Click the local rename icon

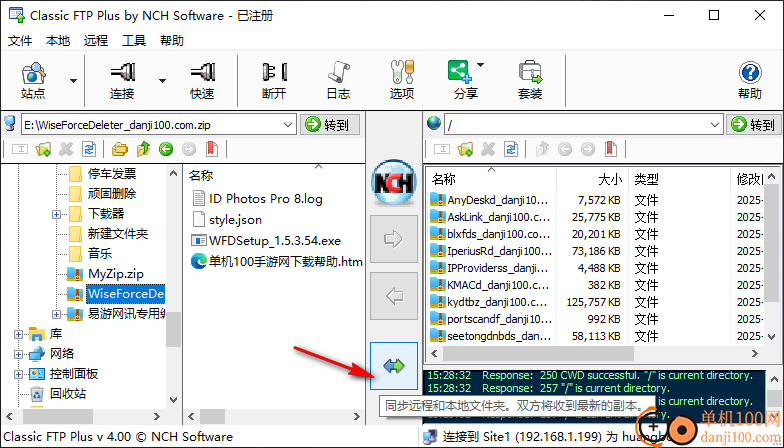[x=20, y=149]
